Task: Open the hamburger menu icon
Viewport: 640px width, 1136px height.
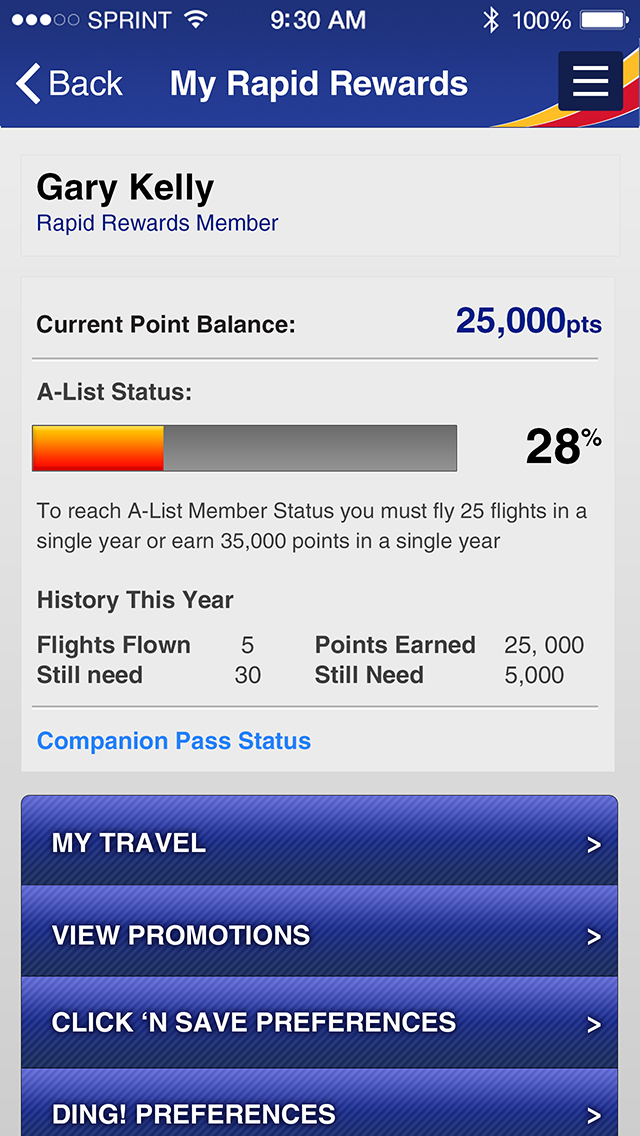Action: 590,81
